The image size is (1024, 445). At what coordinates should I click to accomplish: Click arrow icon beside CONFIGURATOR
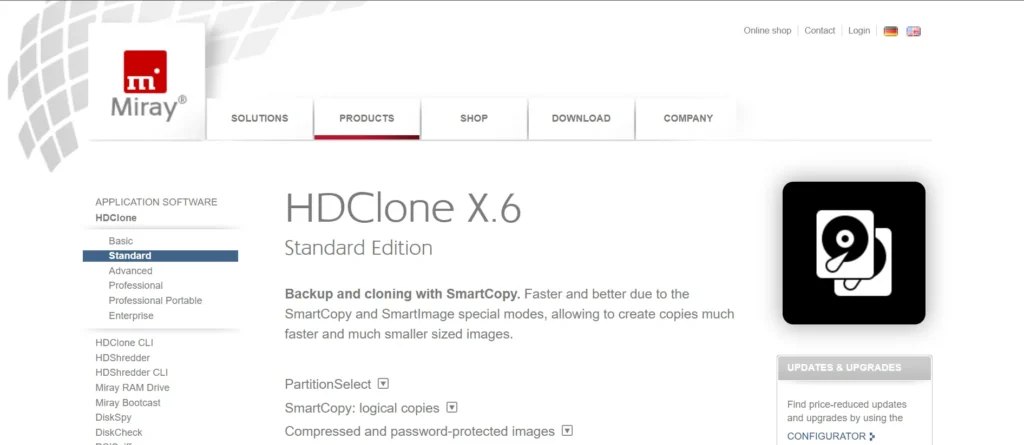[x=872, y=437]
